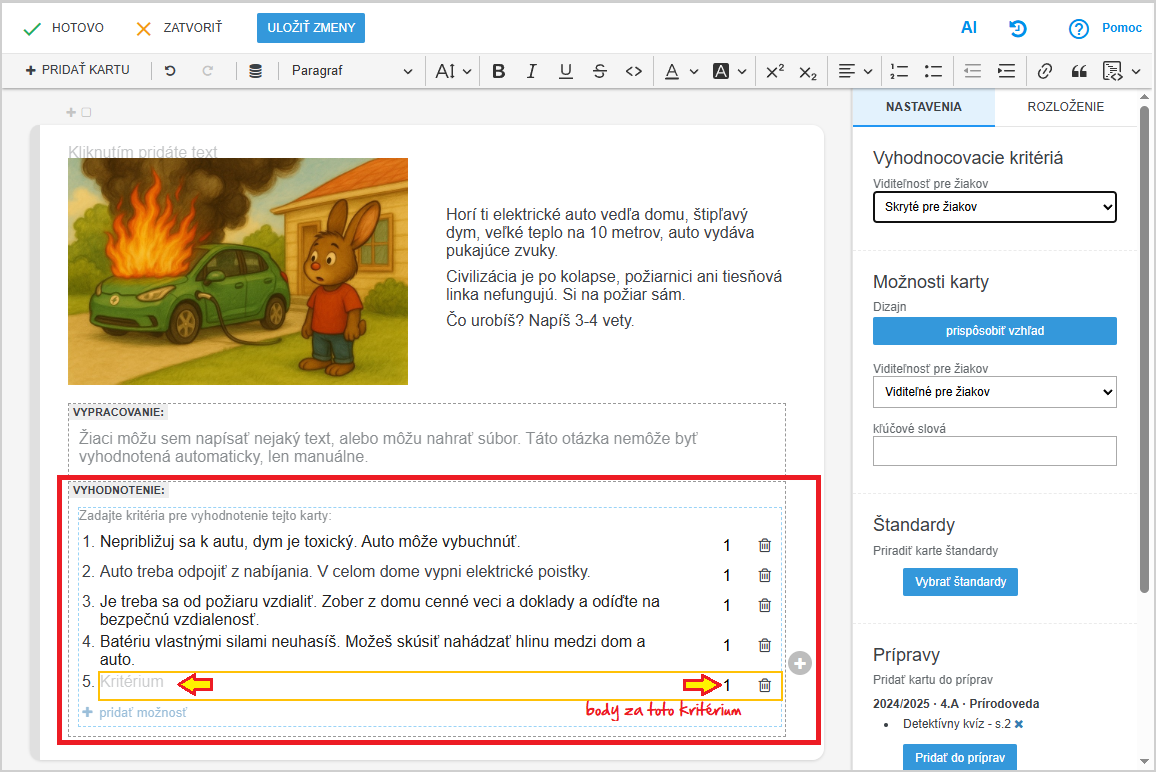Image resolution: width=1156 pixels, height=772 pixels.
Task: Click the burning car illustration
Action: pos(237,271)
